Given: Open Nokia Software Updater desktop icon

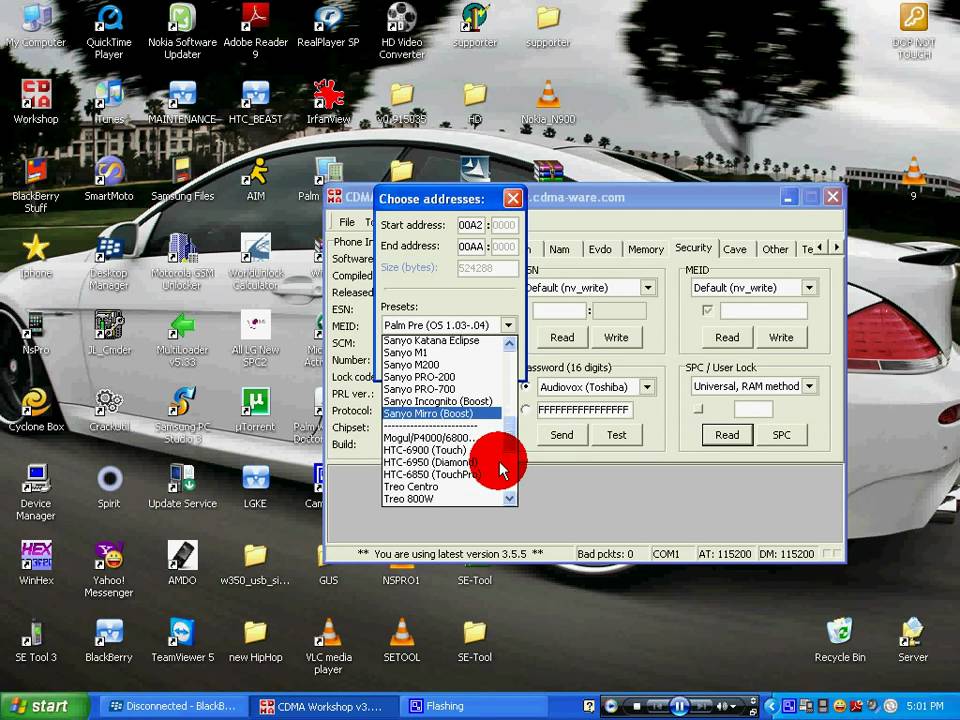Looking at the screenshot, I should (182, 31).
